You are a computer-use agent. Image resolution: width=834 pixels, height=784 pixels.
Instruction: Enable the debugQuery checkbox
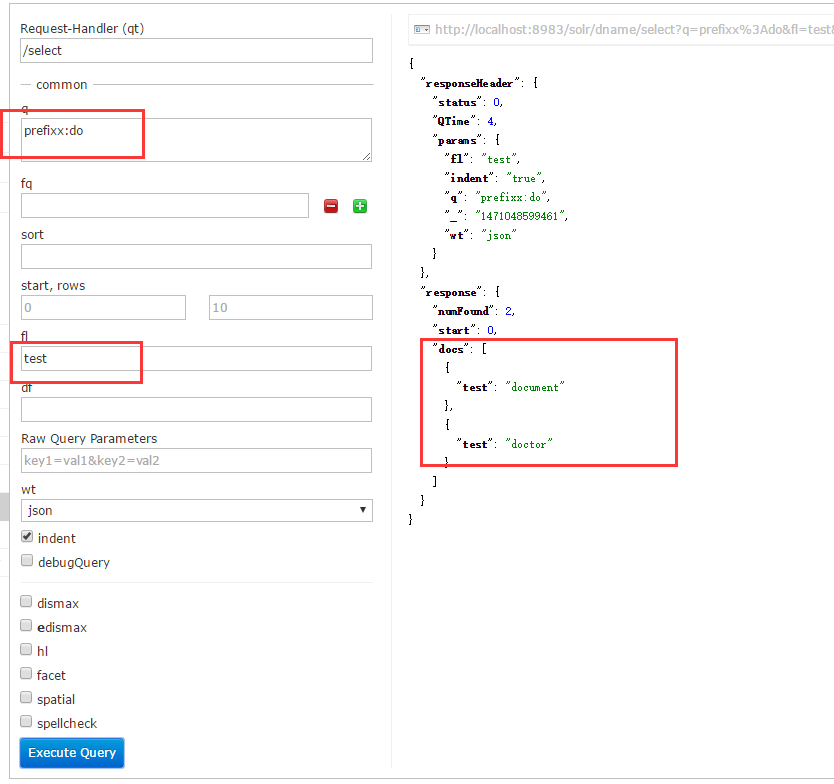point(27,561)
